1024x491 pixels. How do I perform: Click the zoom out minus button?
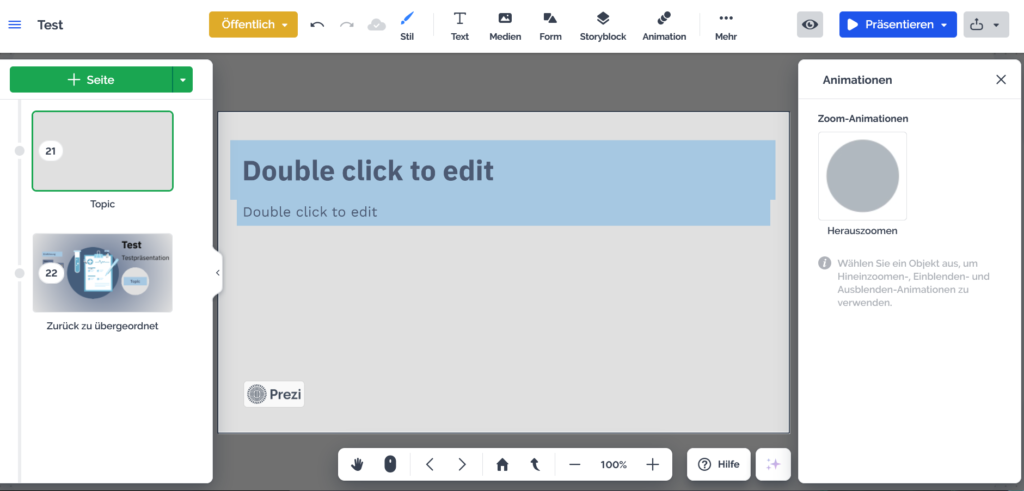coord(574,464)
